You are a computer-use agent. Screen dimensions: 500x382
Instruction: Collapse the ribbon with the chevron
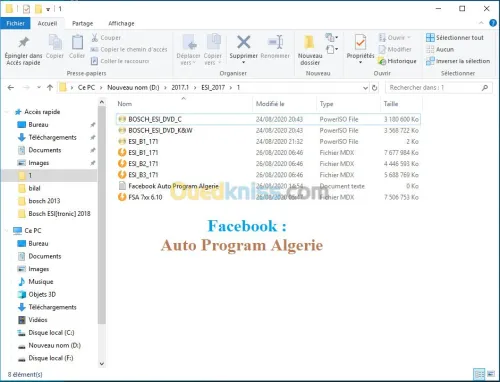(x=481, y=23)
